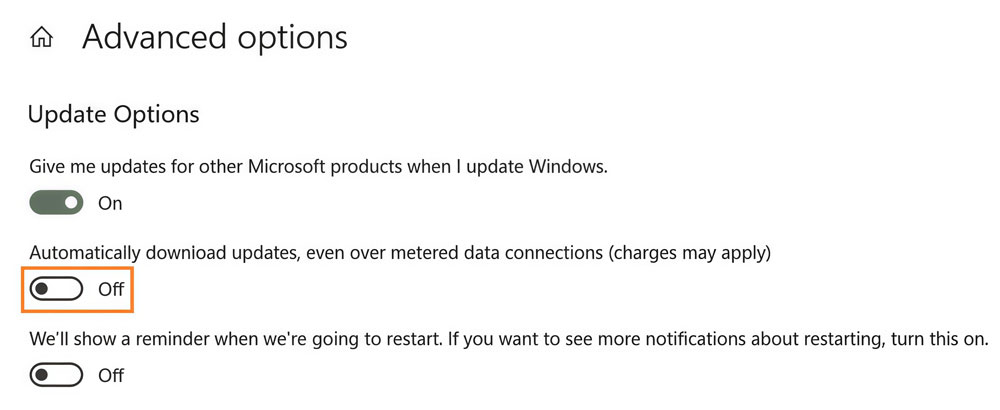Viewport: 1000px width, 410px height.
Task: Click the "On" label beside Microsoft products toggle
Action: point(110,203)
